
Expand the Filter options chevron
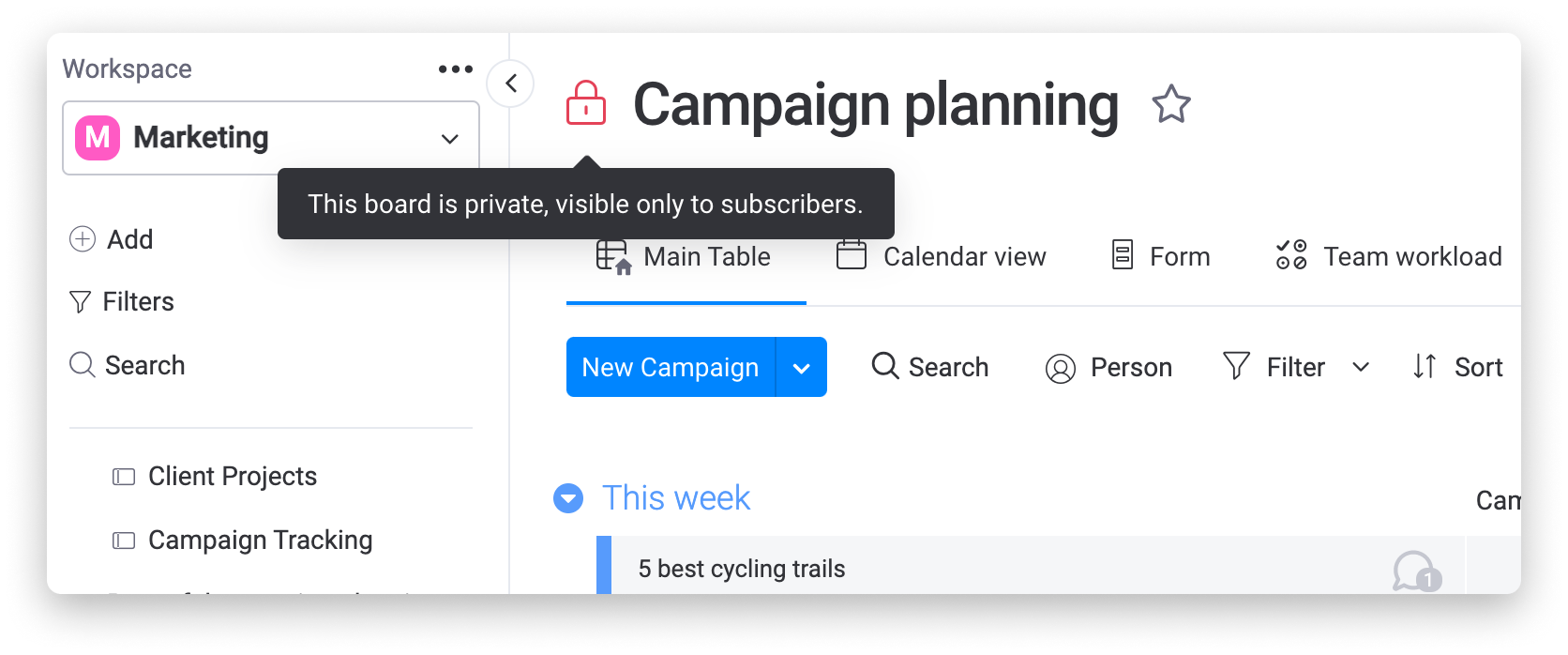pyautogui.click(x=1361, y=367)
